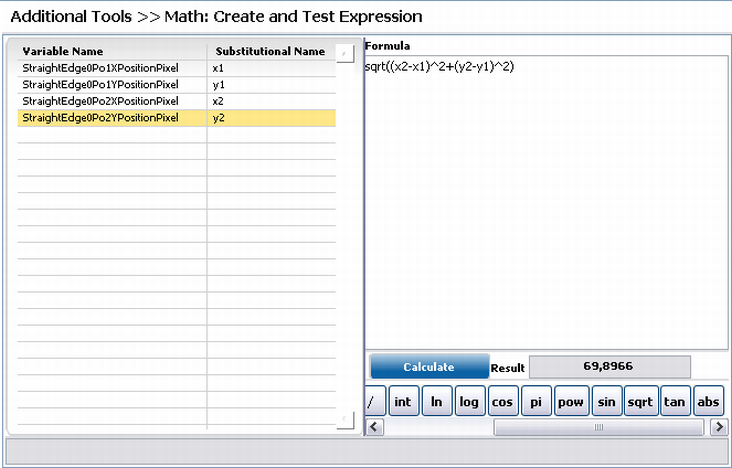Insert the pi constant
Viewport: 732px width, 468px height.
(x=536, y=401)
